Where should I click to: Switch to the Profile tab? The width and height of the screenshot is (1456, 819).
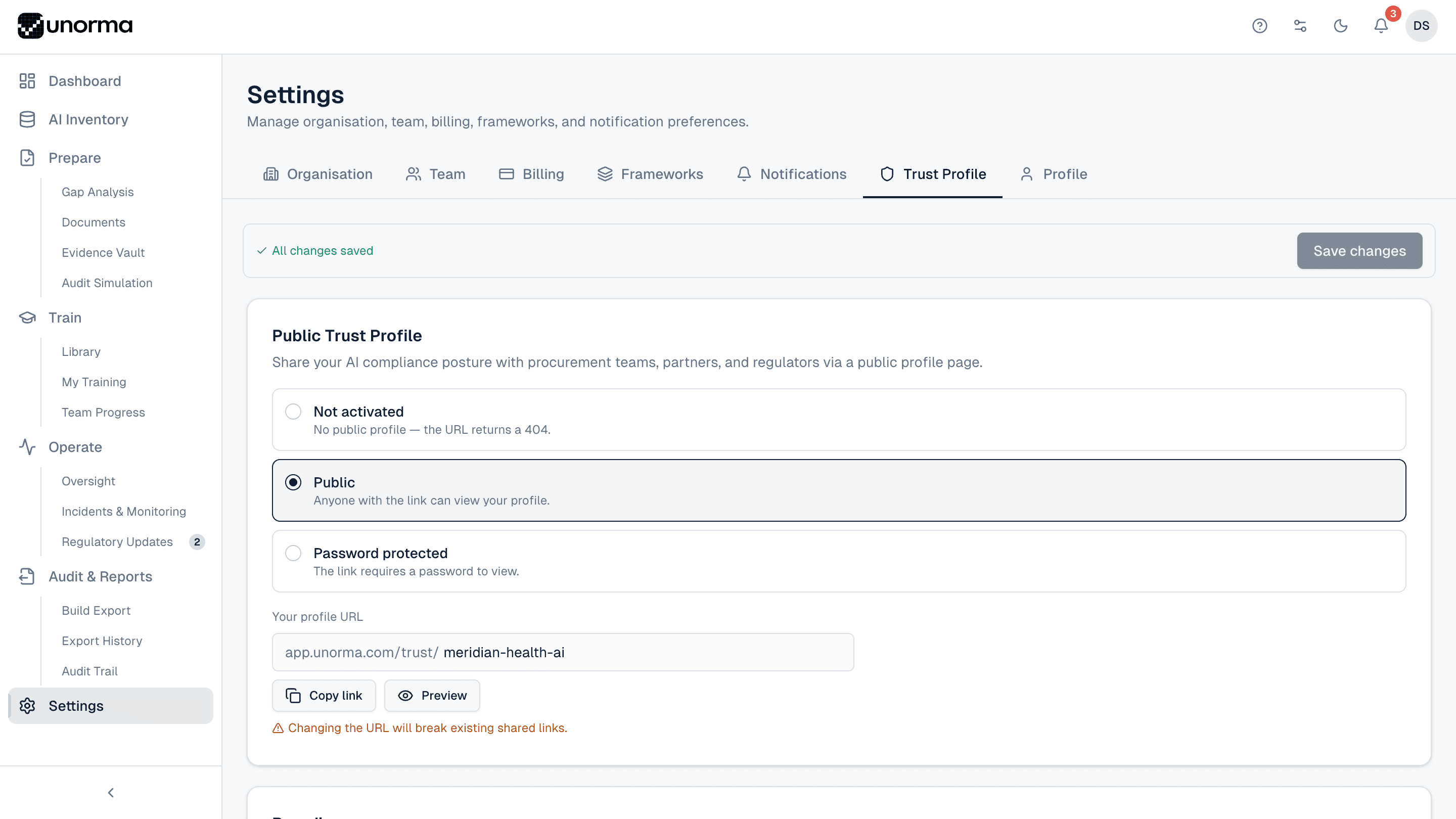pos(1054,174)
